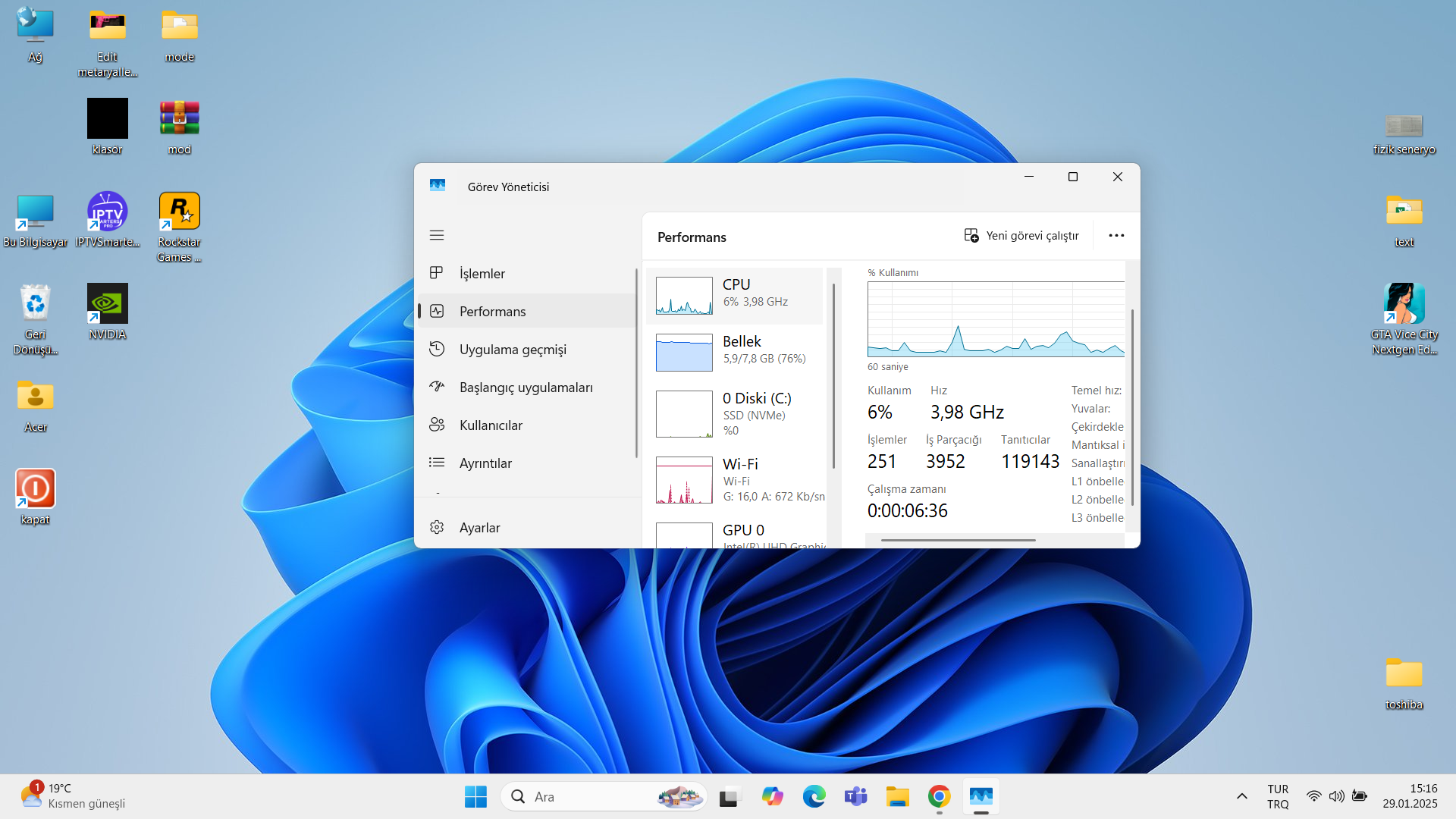Select Geri Dönüşüm recycle bin icon
Image resolution: width=1456 pixels, height=819 pixels.
(x=35, y=320)
